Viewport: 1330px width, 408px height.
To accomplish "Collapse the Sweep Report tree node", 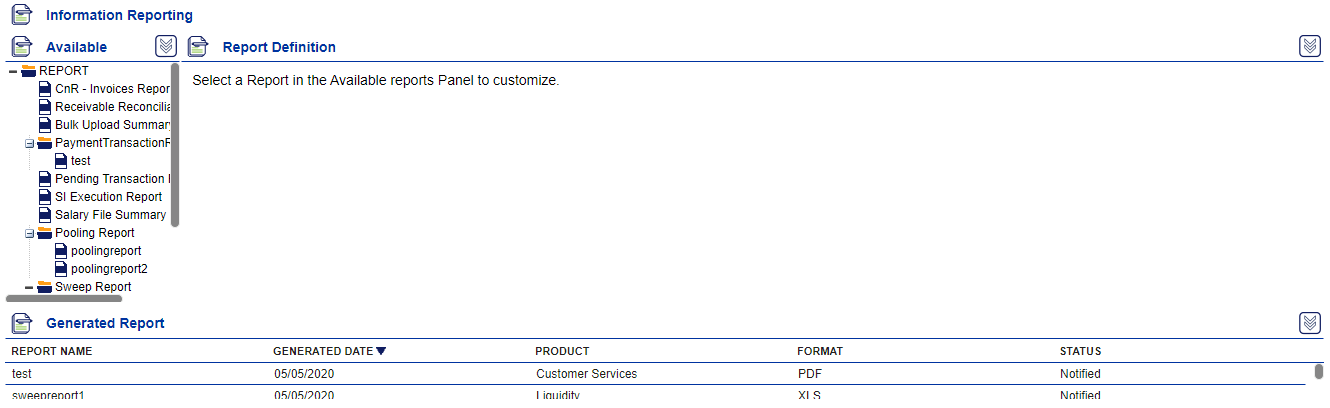I will click(30, 287).
